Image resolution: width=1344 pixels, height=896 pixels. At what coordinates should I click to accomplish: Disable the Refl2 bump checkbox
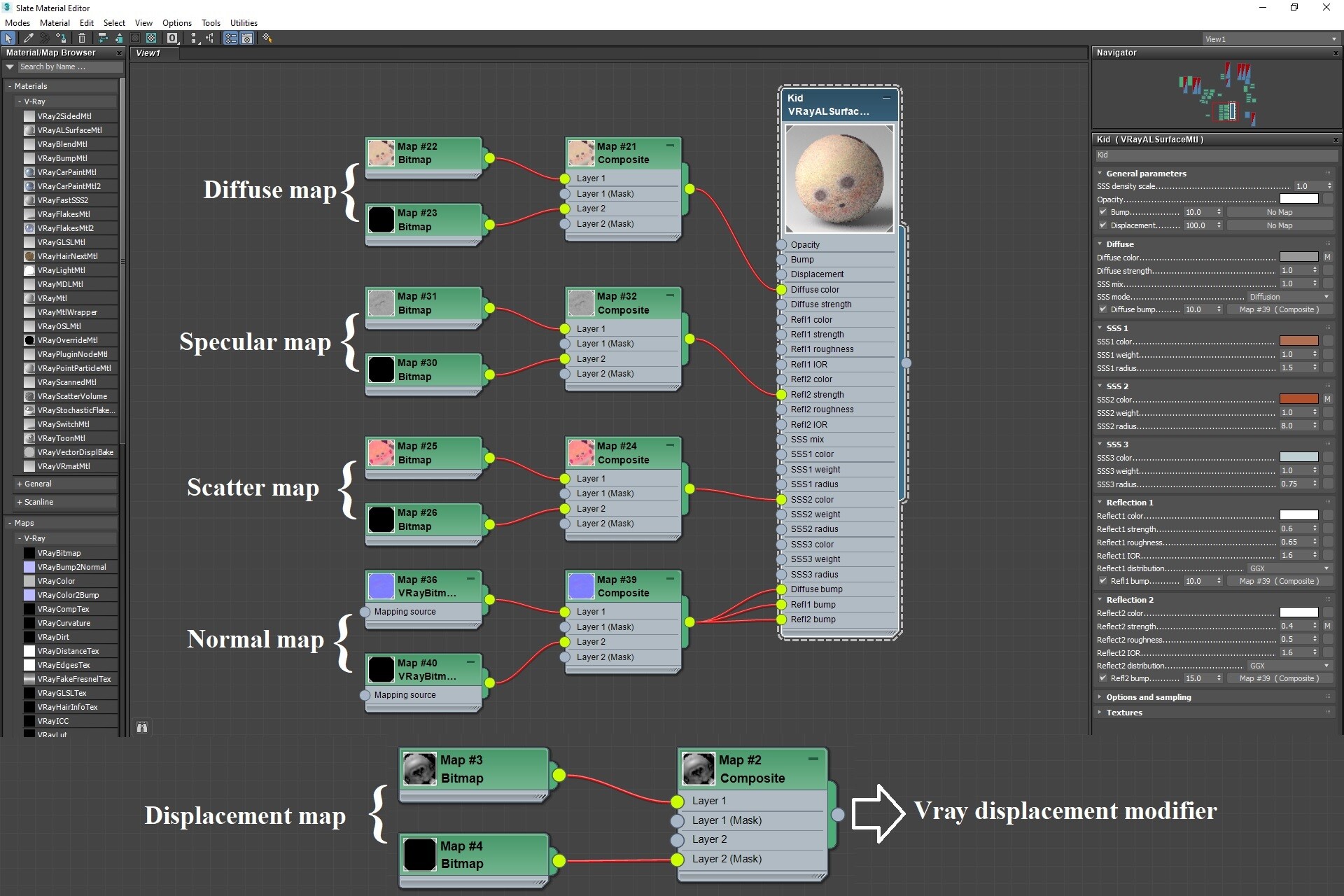[1103, 678]
